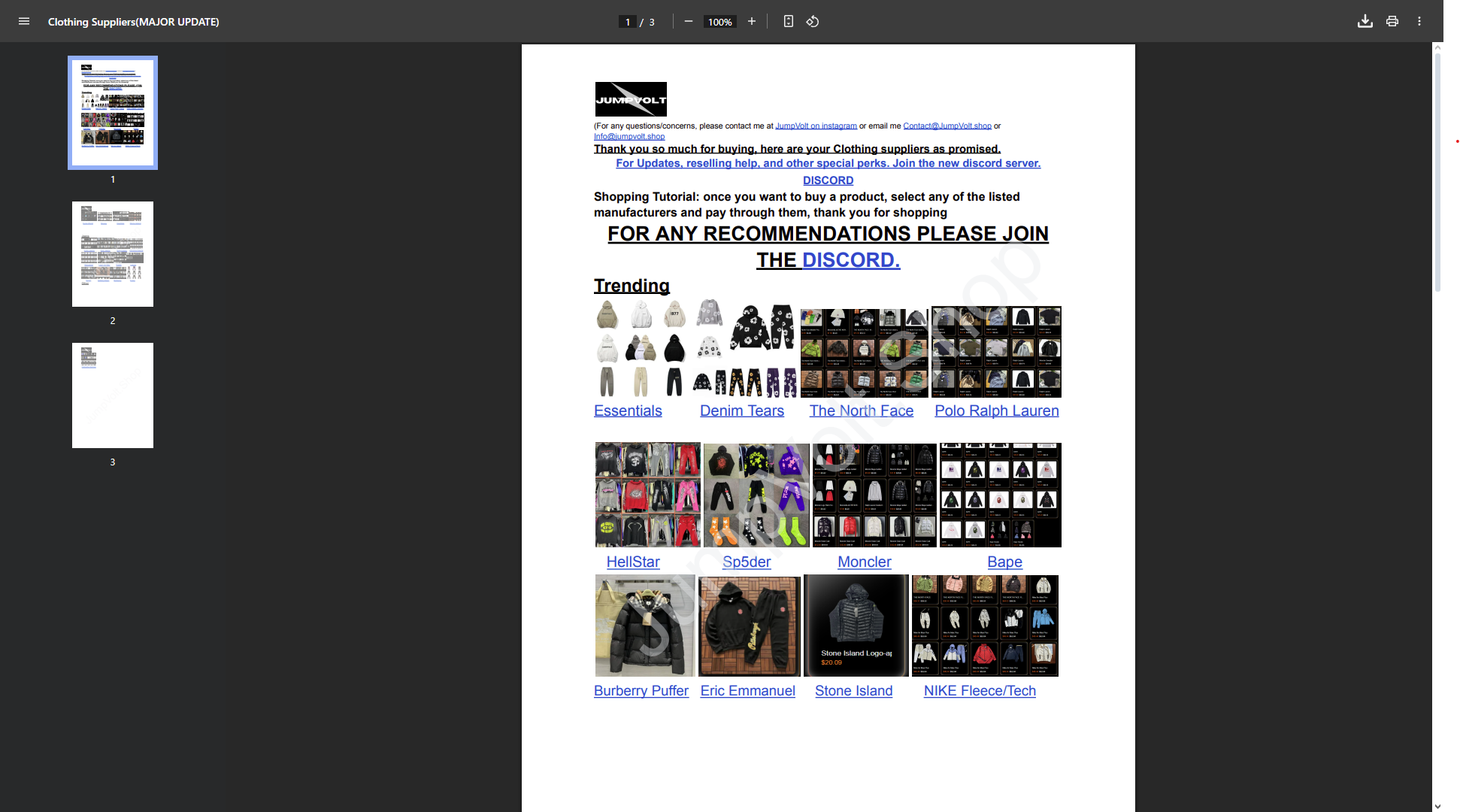Open the Denim Tears link
The height and width of the screenshot is (812, 1460).
tap(741, 411)
